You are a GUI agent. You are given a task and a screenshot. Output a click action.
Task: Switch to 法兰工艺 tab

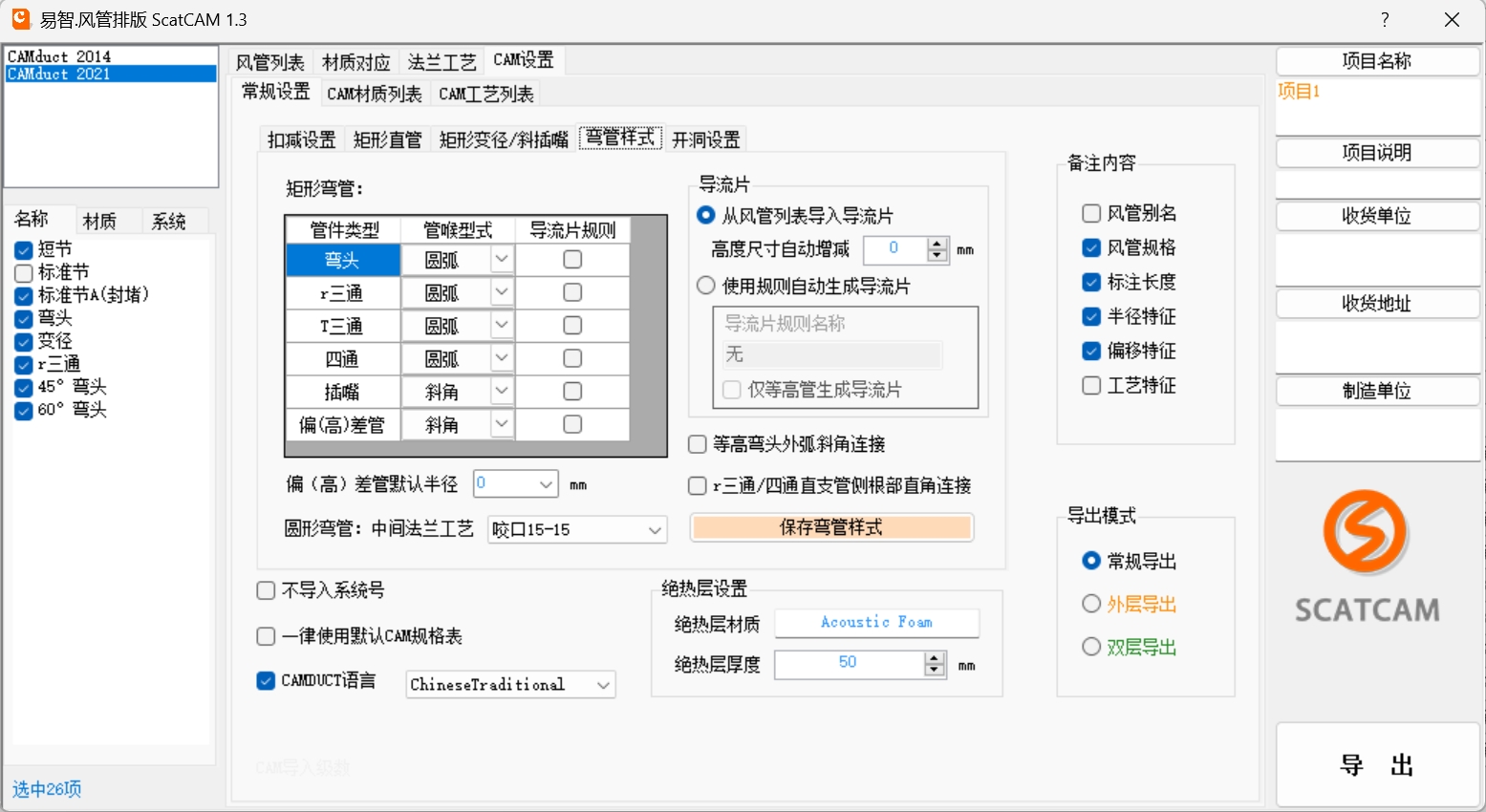click(441, 62)
